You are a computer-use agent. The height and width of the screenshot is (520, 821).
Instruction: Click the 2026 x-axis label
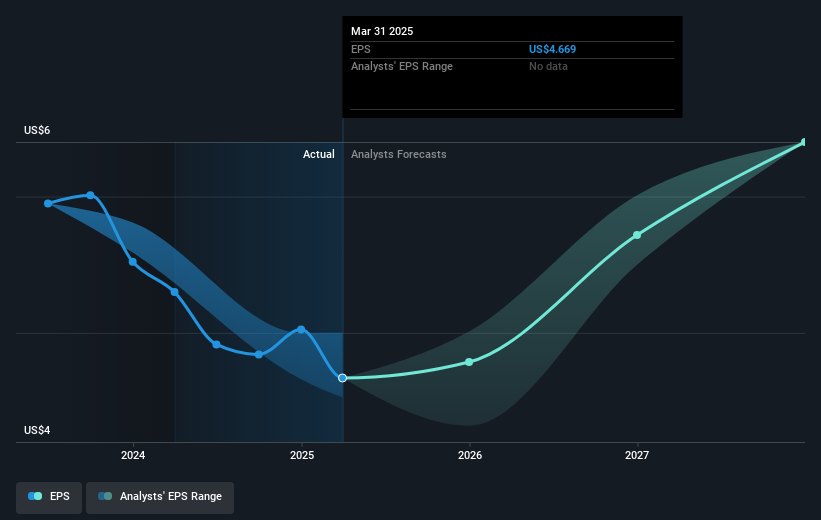point(470,455)
